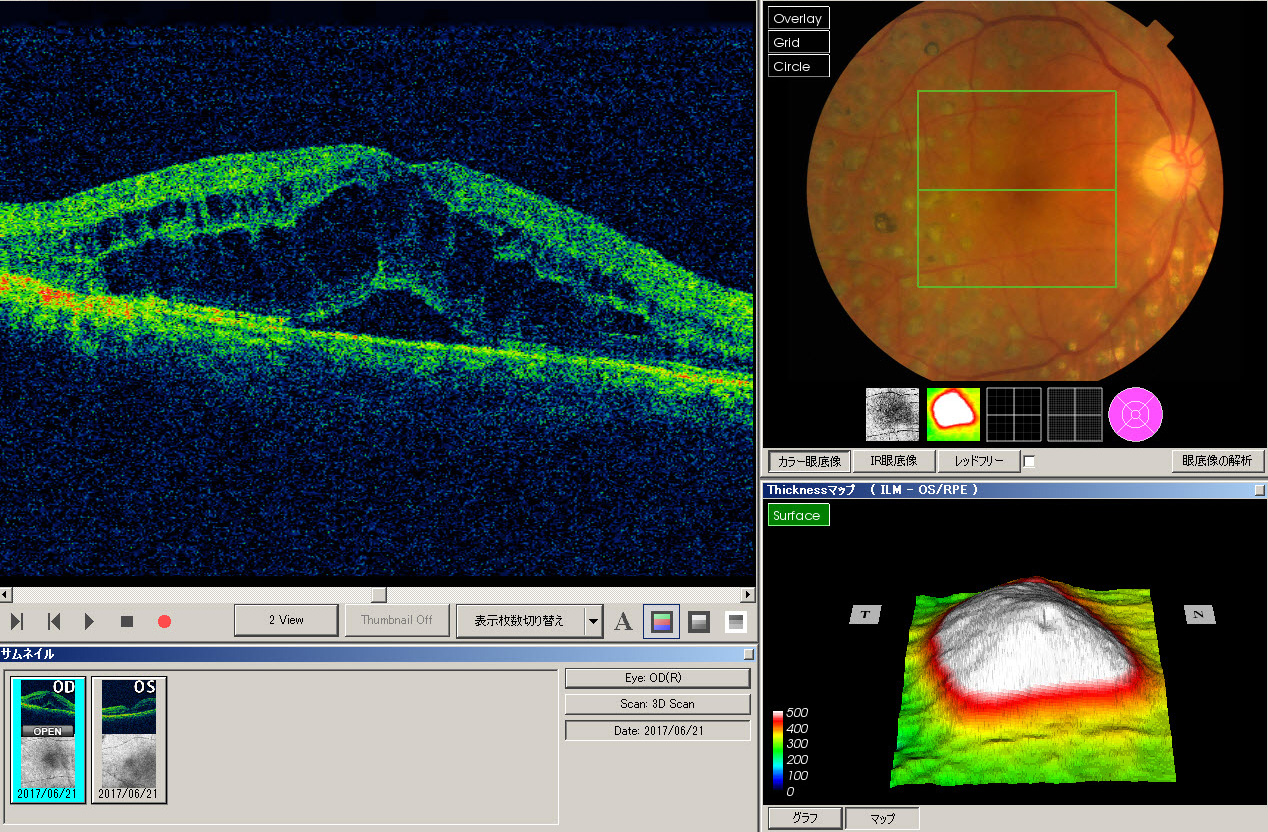Click the red record circle button
The height and width of the screenshot is (832, 1268).
point(164,621)
